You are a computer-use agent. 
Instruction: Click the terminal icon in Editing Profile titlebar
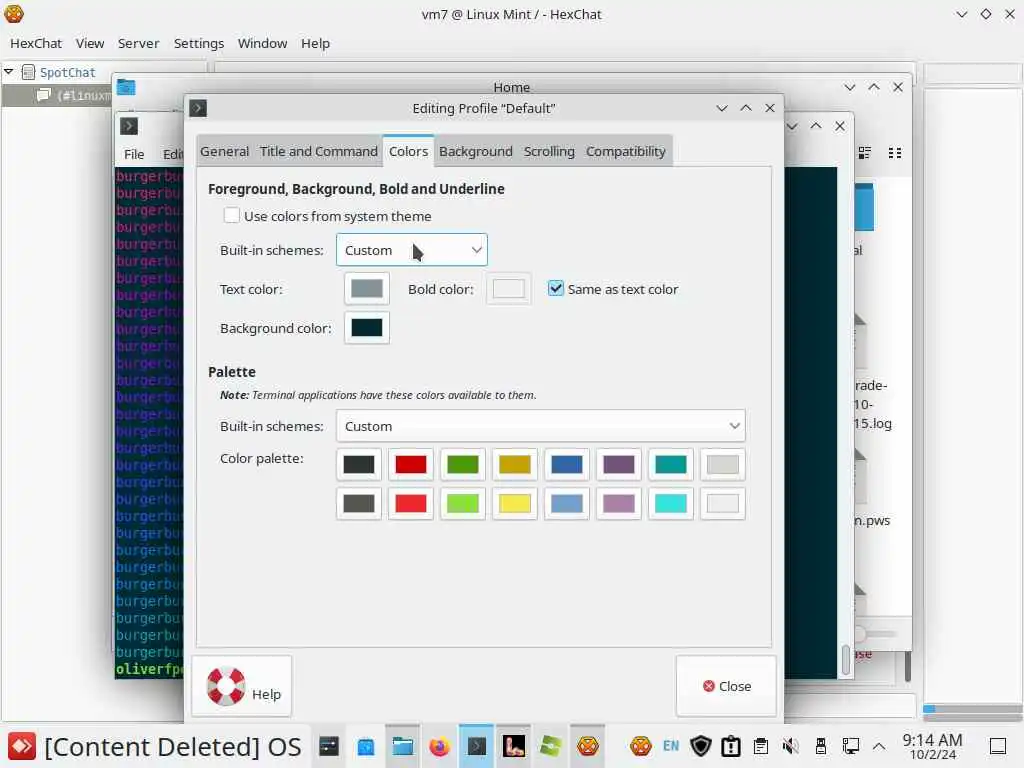(x=198, y=108)
